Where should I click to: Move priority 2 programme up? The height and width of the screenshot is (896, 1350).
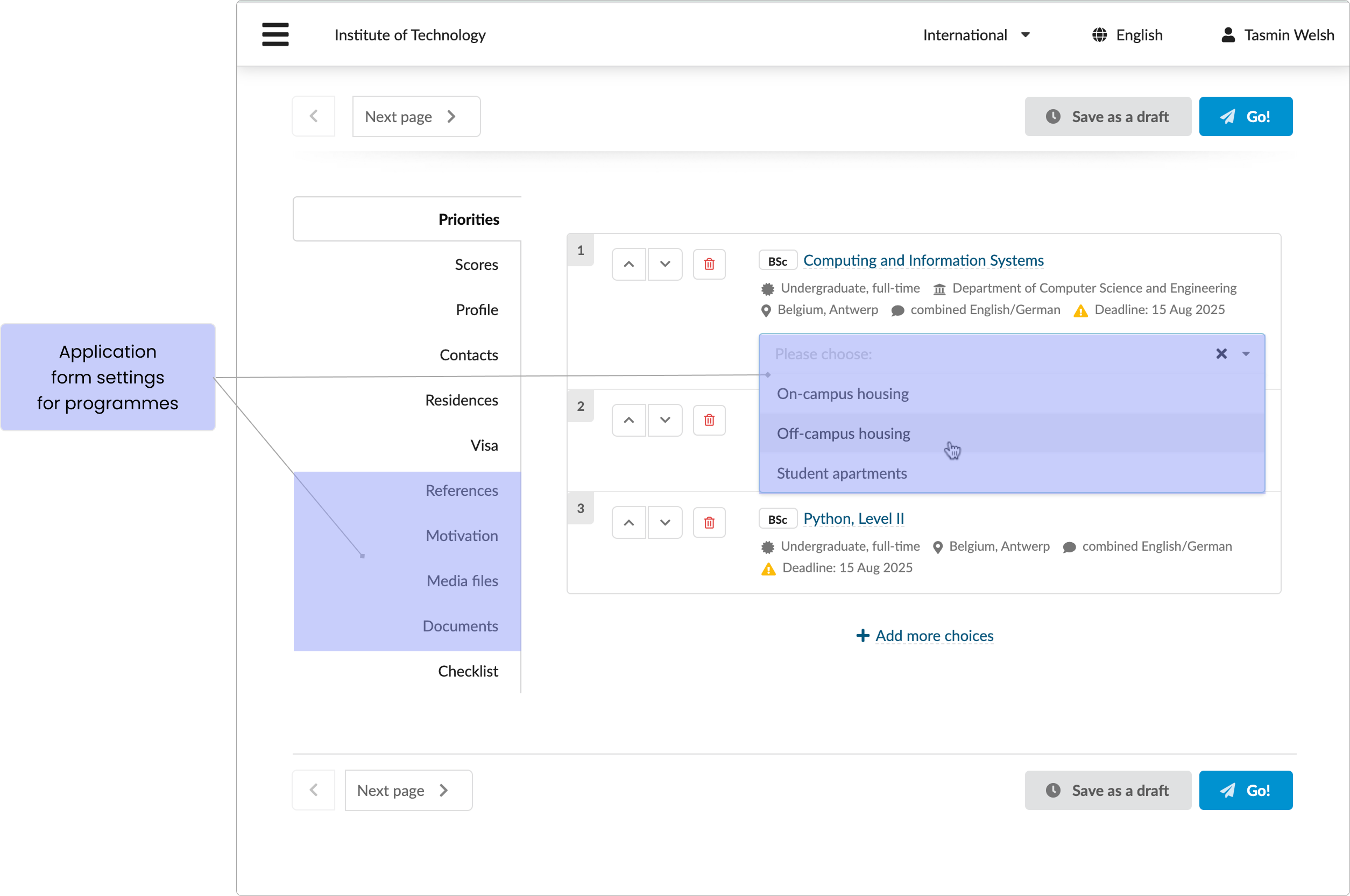coord(628,420)
